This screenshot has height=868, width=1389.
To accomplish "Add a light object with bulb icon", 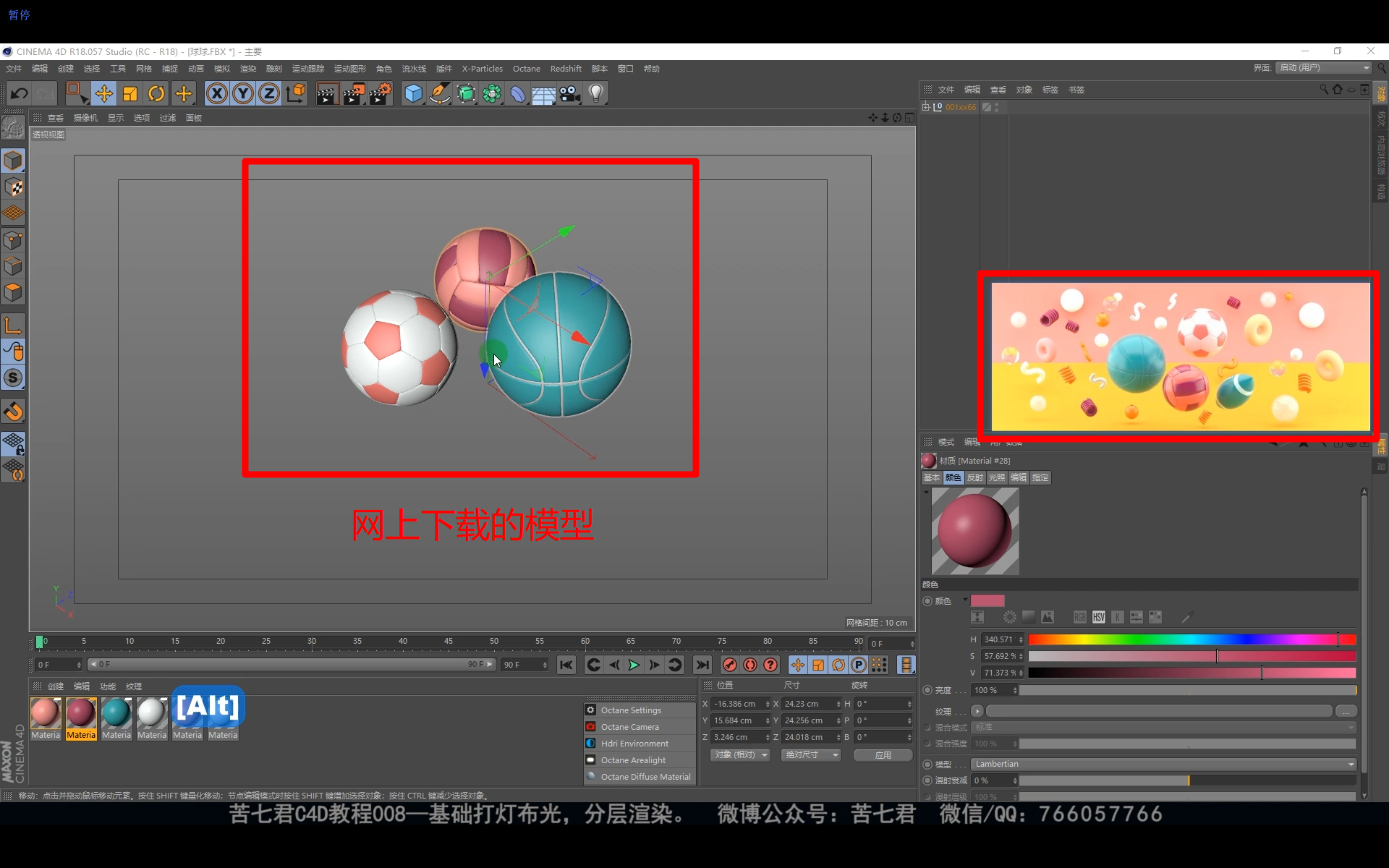I will point(596,93).
